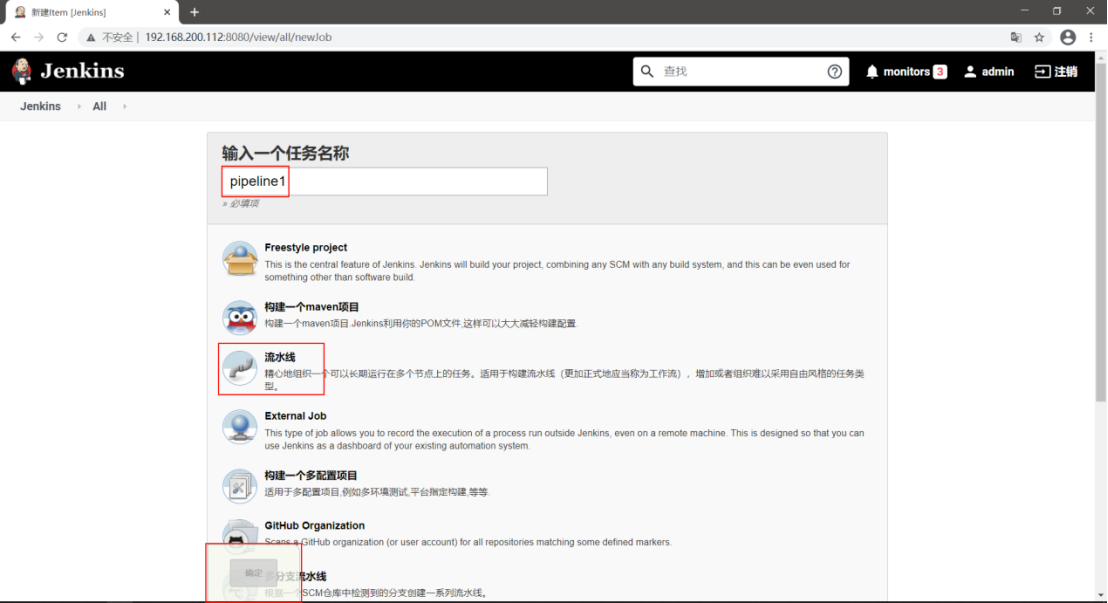Click the maven project description text
The height and width of the screenshot is (603, 1108).
(x=421, y=323)
